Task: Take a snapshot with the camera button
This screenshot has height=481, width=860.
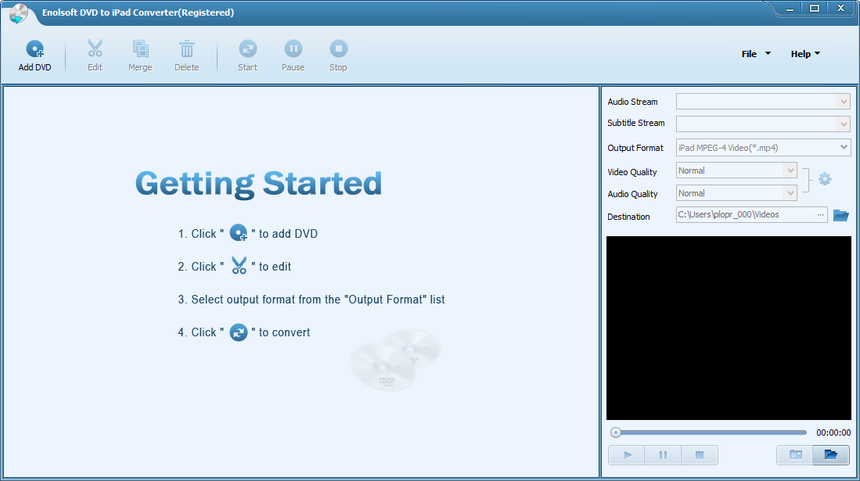Action: coord(795,455)
